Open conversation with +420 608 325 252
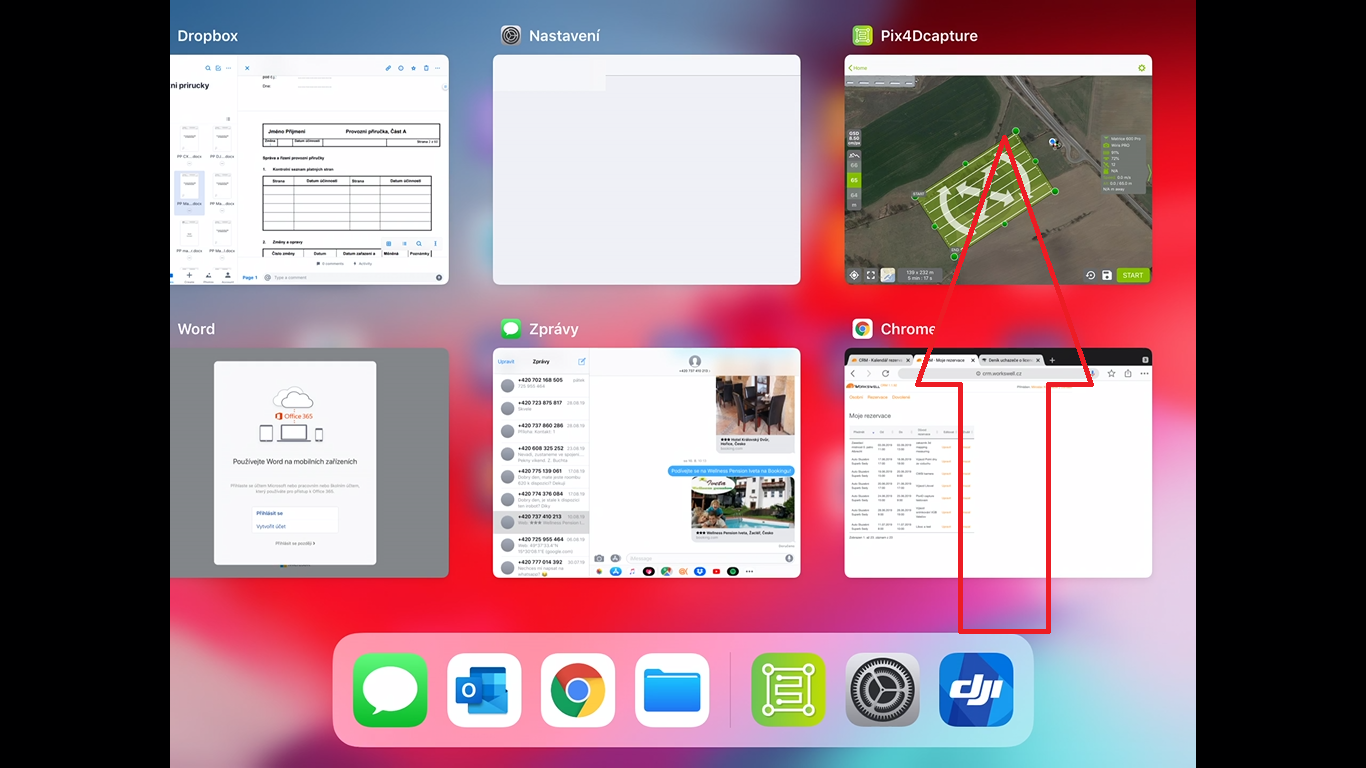Image resolution: width=1366 pixels, height=768 pixels. [541, 453]
